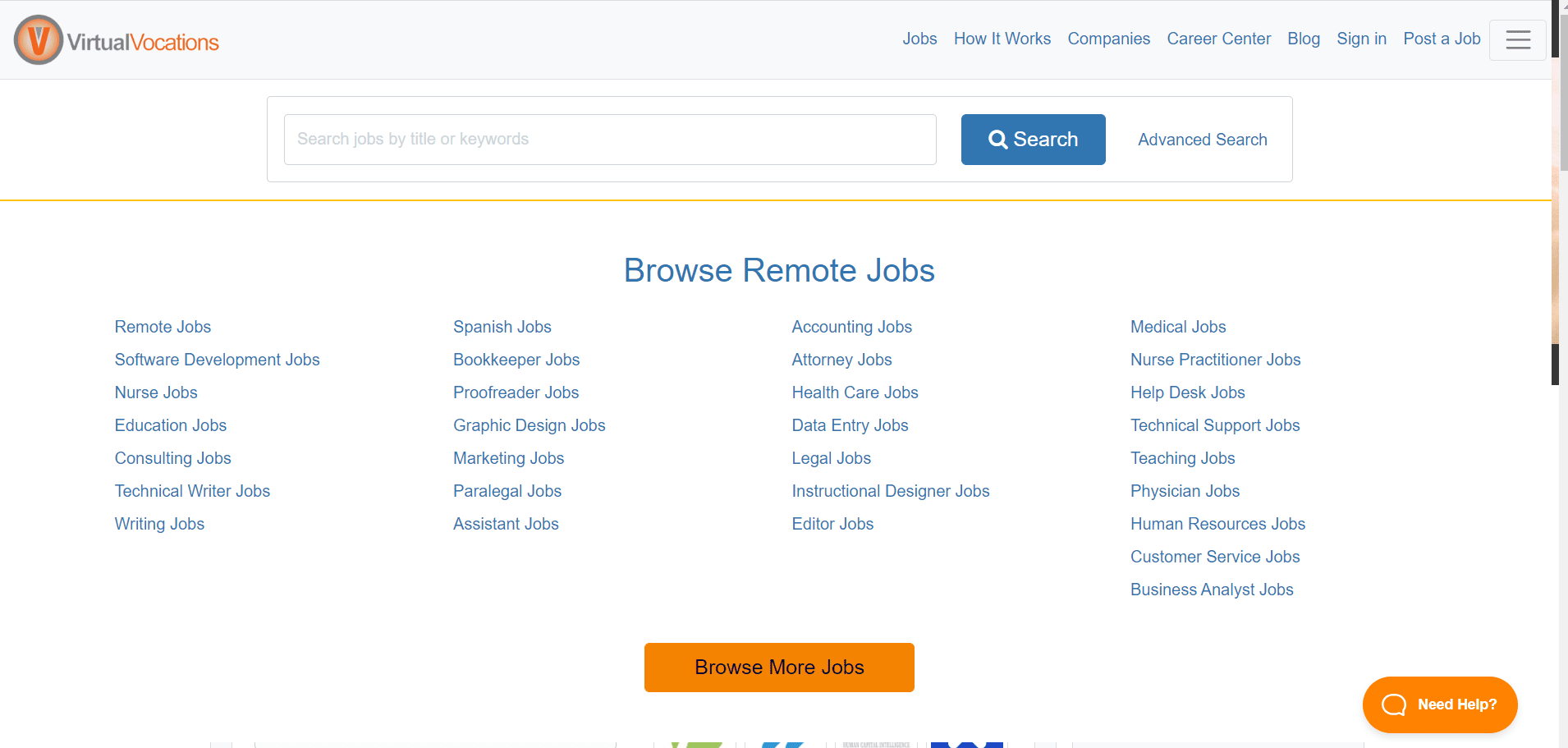This screenshot has height=748, width=1568.
Task: Open Data Entry Jobs category
Action: click(850, 425)
